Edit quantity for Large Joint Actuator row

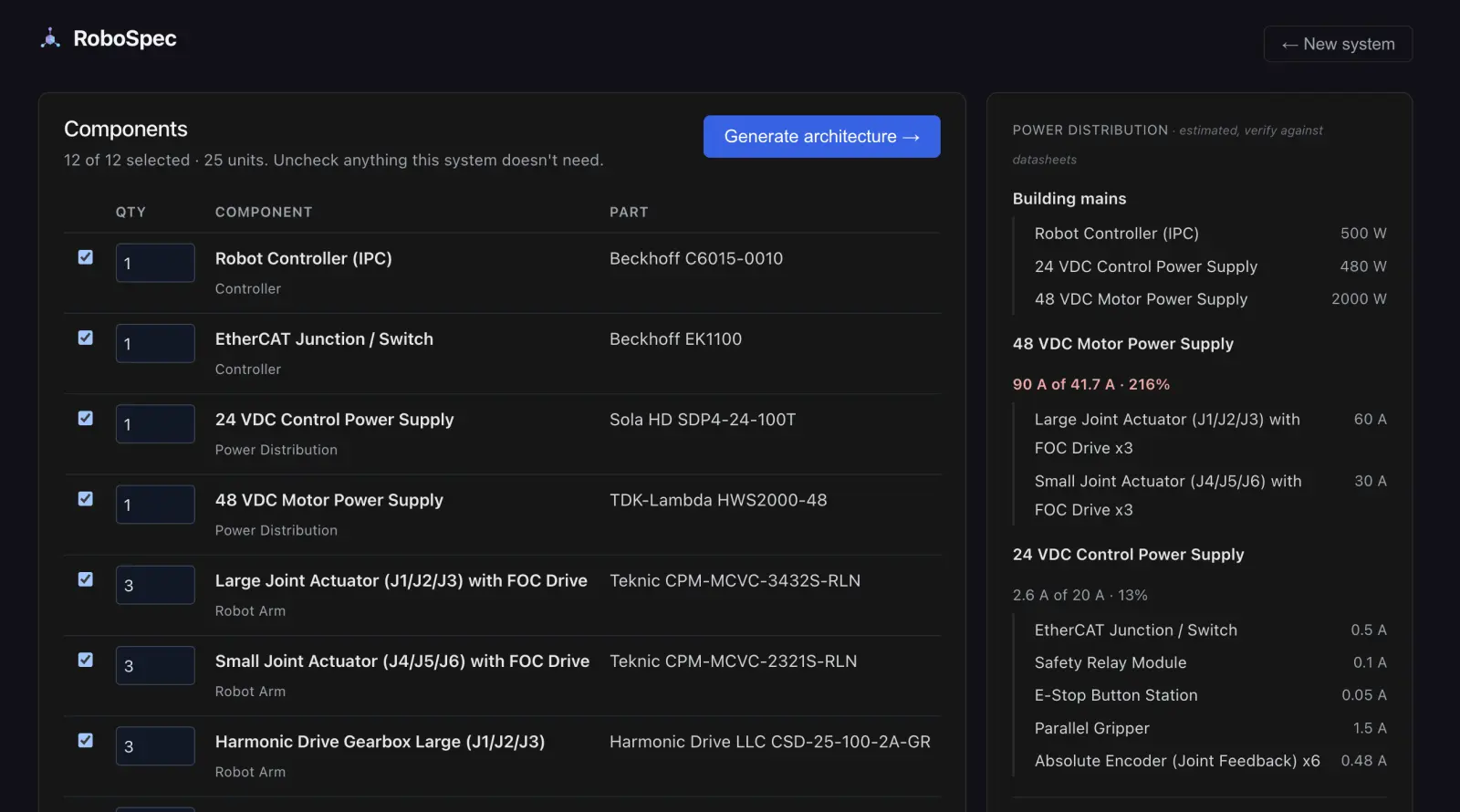[x=155, y=585]
